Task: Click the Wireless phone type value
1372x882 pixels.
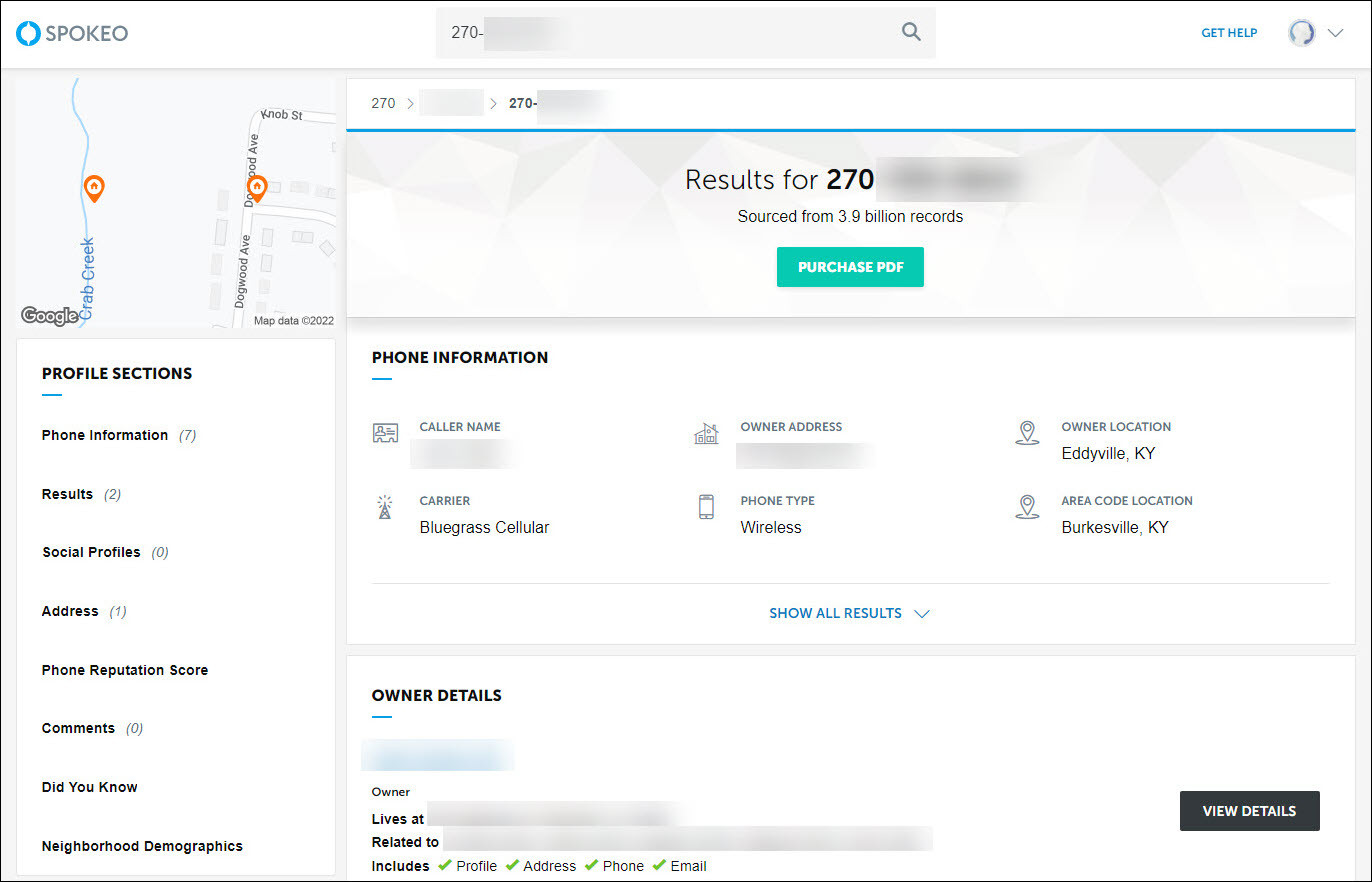Action: point(771,527)
